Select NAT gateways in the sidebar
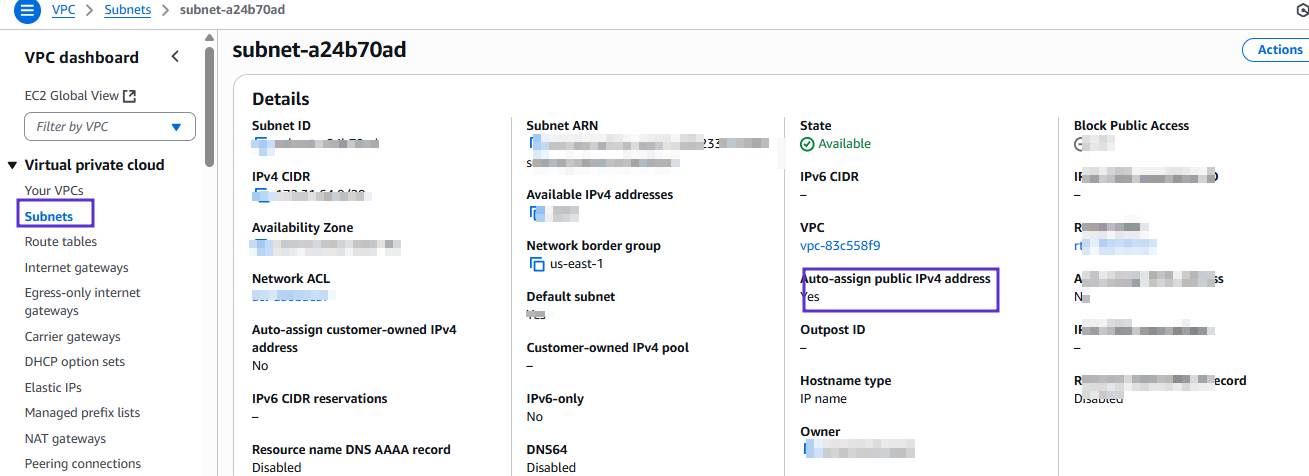The height and width of the screenshot is (476, 1309). (x=65, y=439)
